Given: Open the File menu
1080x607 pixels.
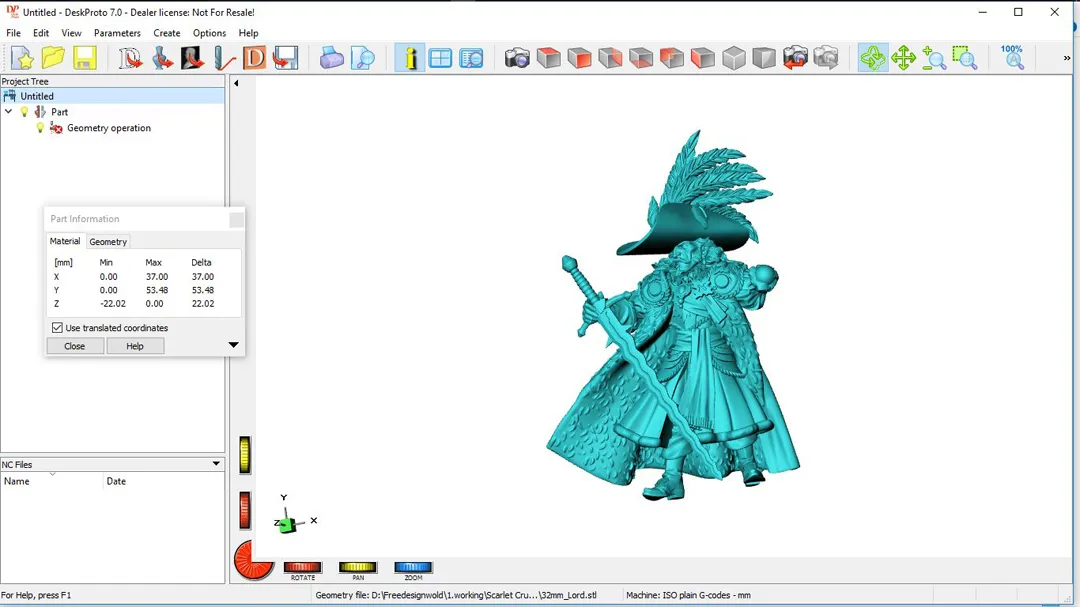Looking at the screenshot, I should click(x=13, y=33).
